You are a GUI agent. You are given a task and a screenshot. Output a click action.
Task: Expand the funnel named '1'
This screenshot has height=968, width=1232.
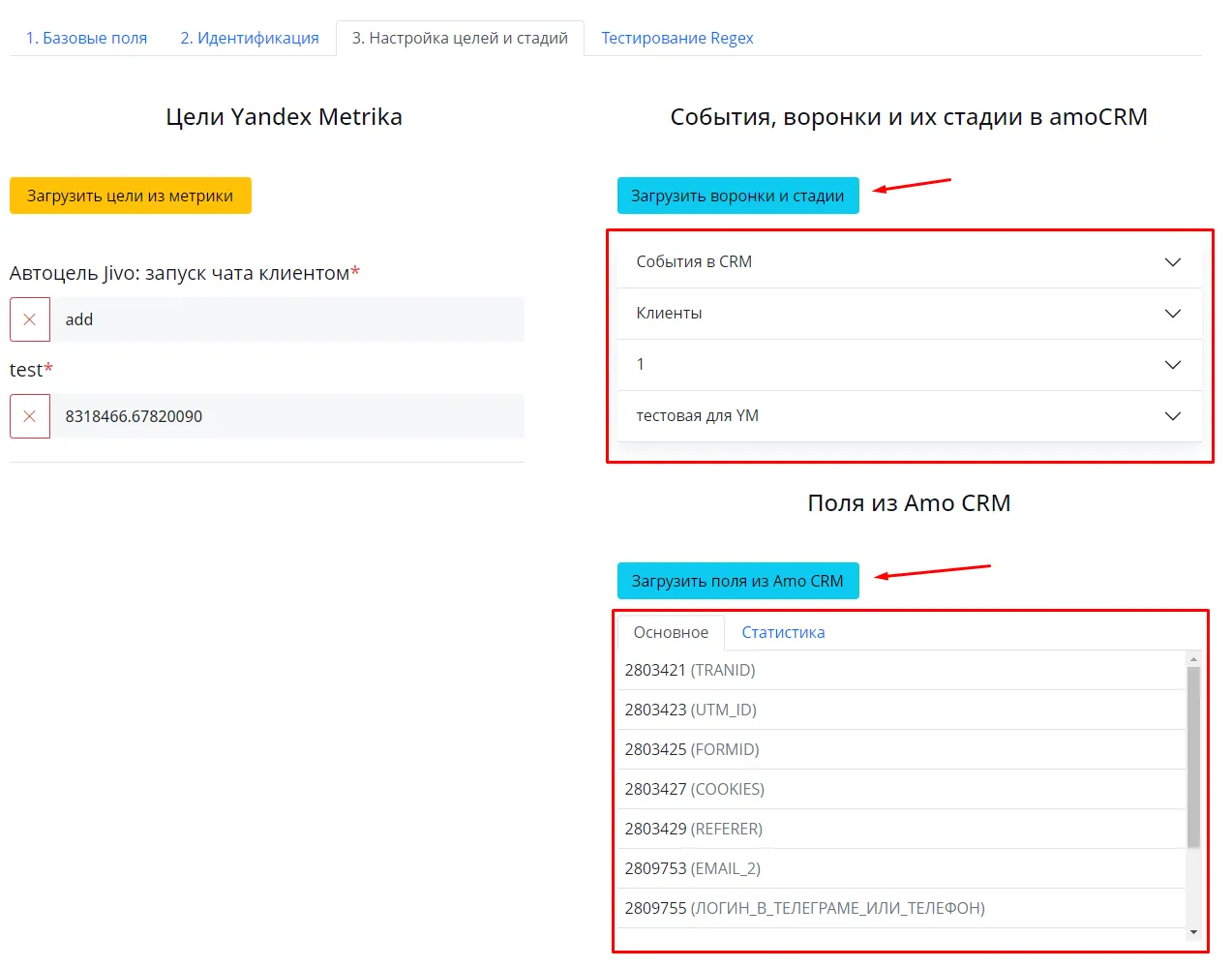tap(910, 365)
